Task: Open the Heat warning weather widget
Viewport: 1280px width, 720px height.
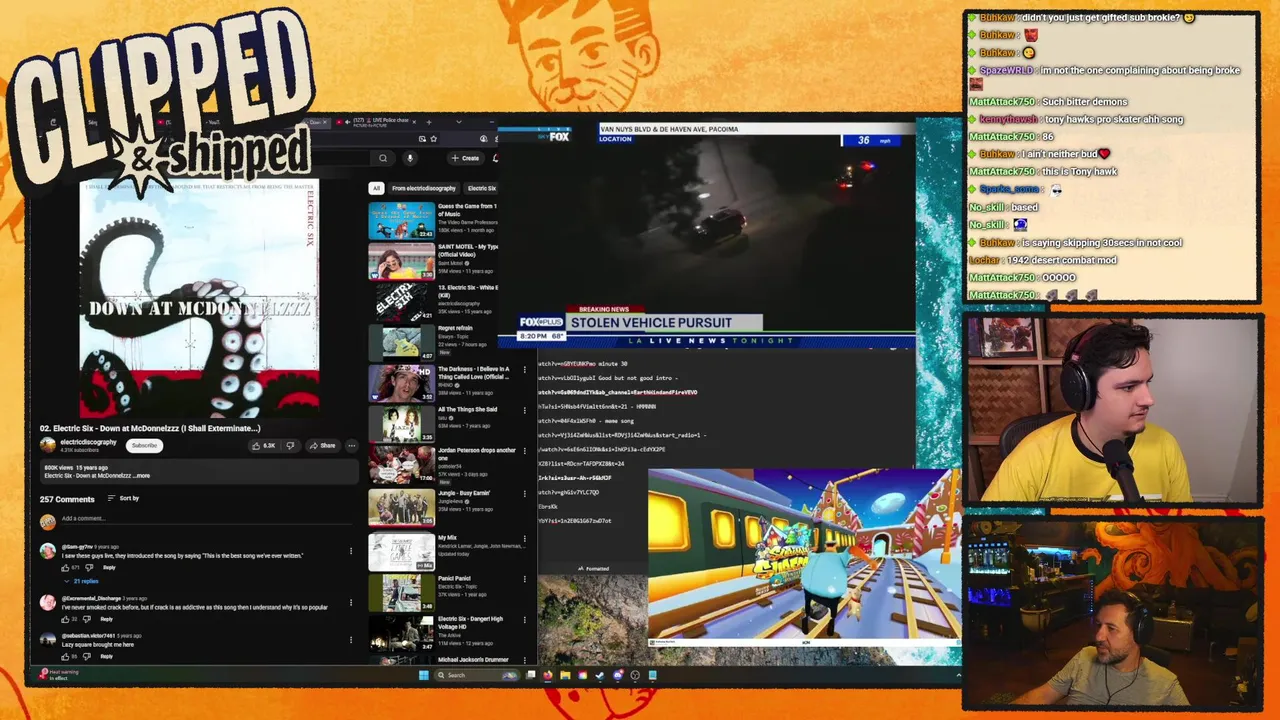Action: pos(60,675)
